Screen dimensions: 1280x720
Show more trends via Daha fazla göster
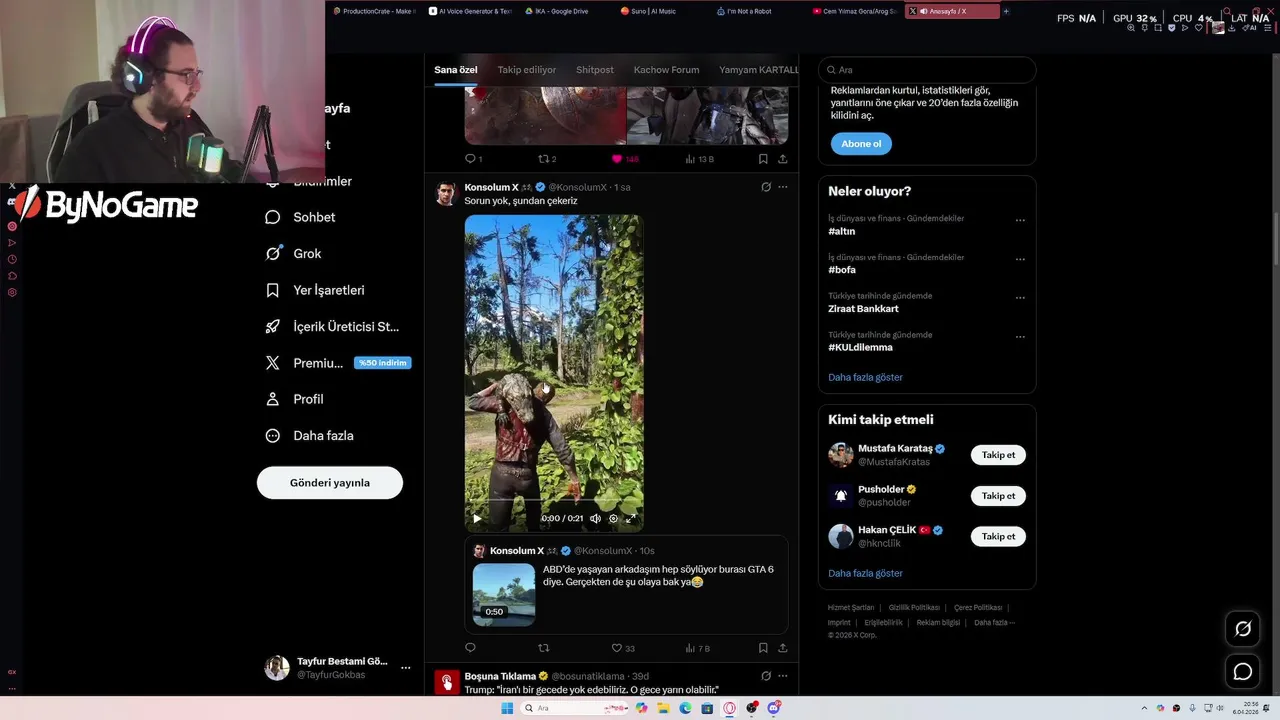pos(865,378)
